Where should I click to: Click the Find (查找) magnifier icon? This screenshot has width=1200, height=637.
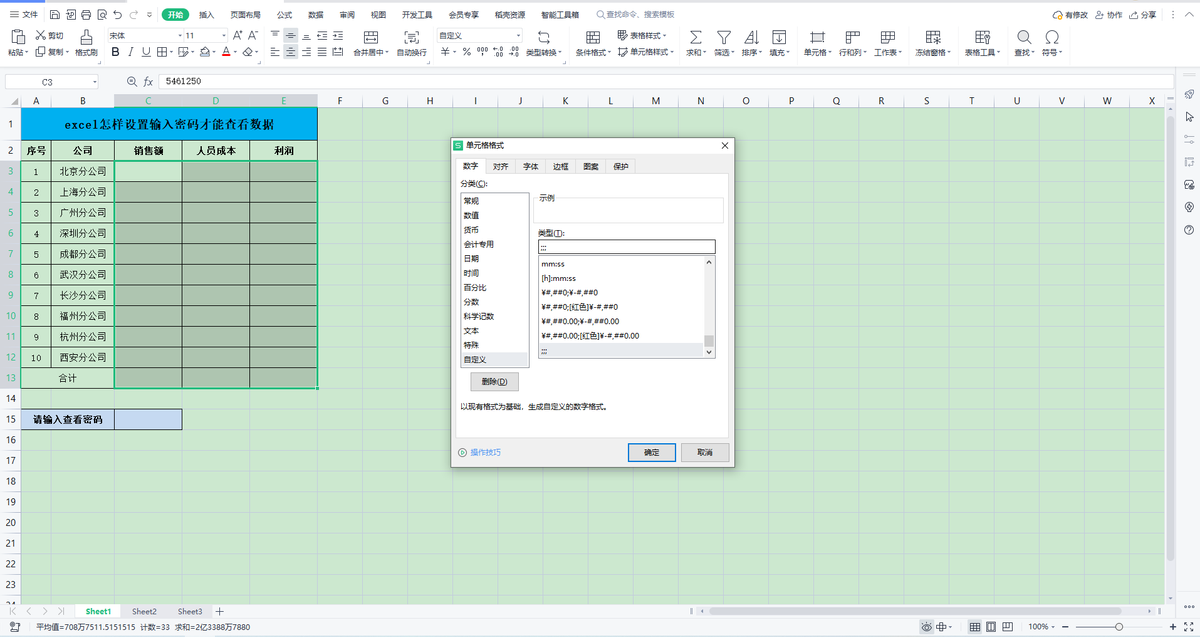click(x=1024, y=36)
